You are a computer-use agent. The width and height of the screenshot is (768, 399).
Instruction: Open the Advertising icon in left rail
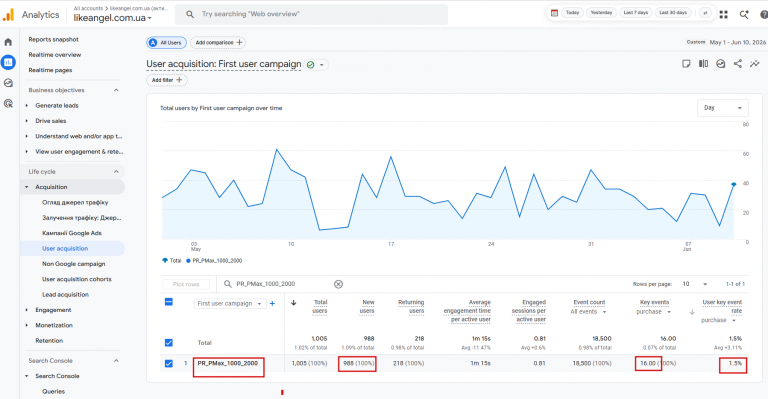coord(8,103)
